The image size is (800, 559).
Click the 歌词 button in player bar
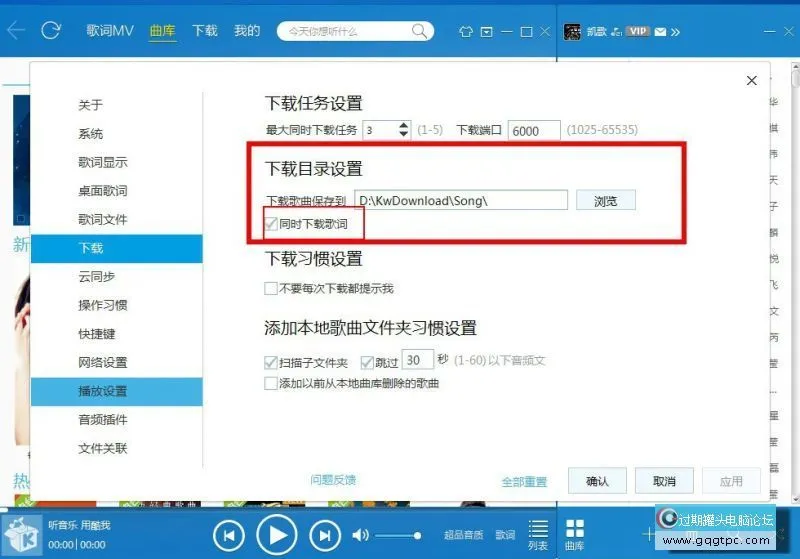click(x=505, y=535)
